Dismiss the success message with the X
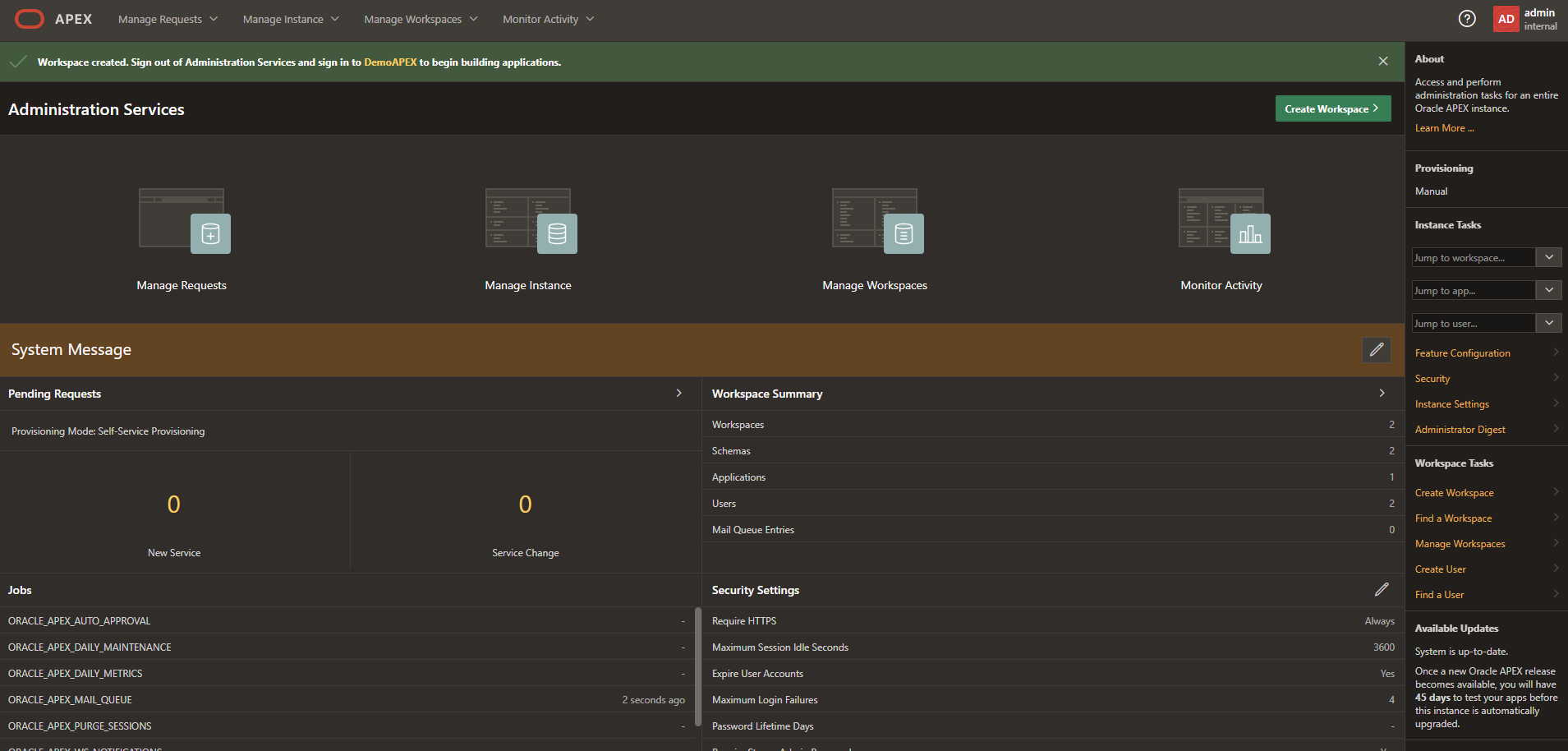This screenshot has height=751, width=1568. coord(1383,62)
